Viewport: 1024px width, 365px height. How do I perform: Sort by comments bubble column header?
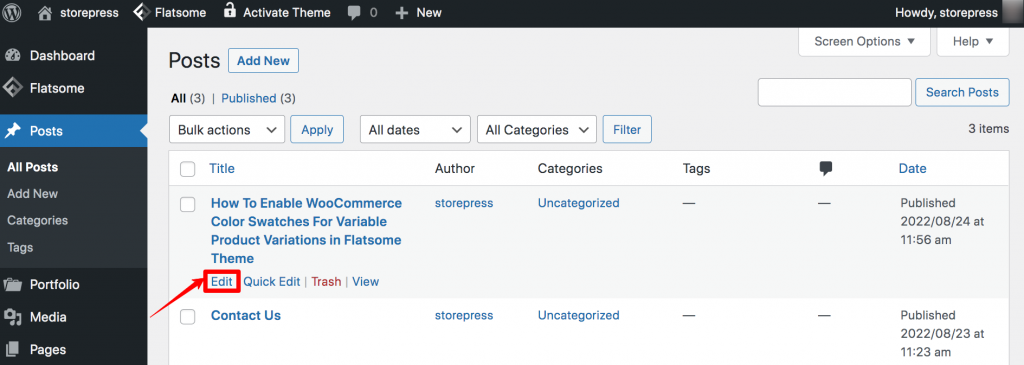(825, 168)
